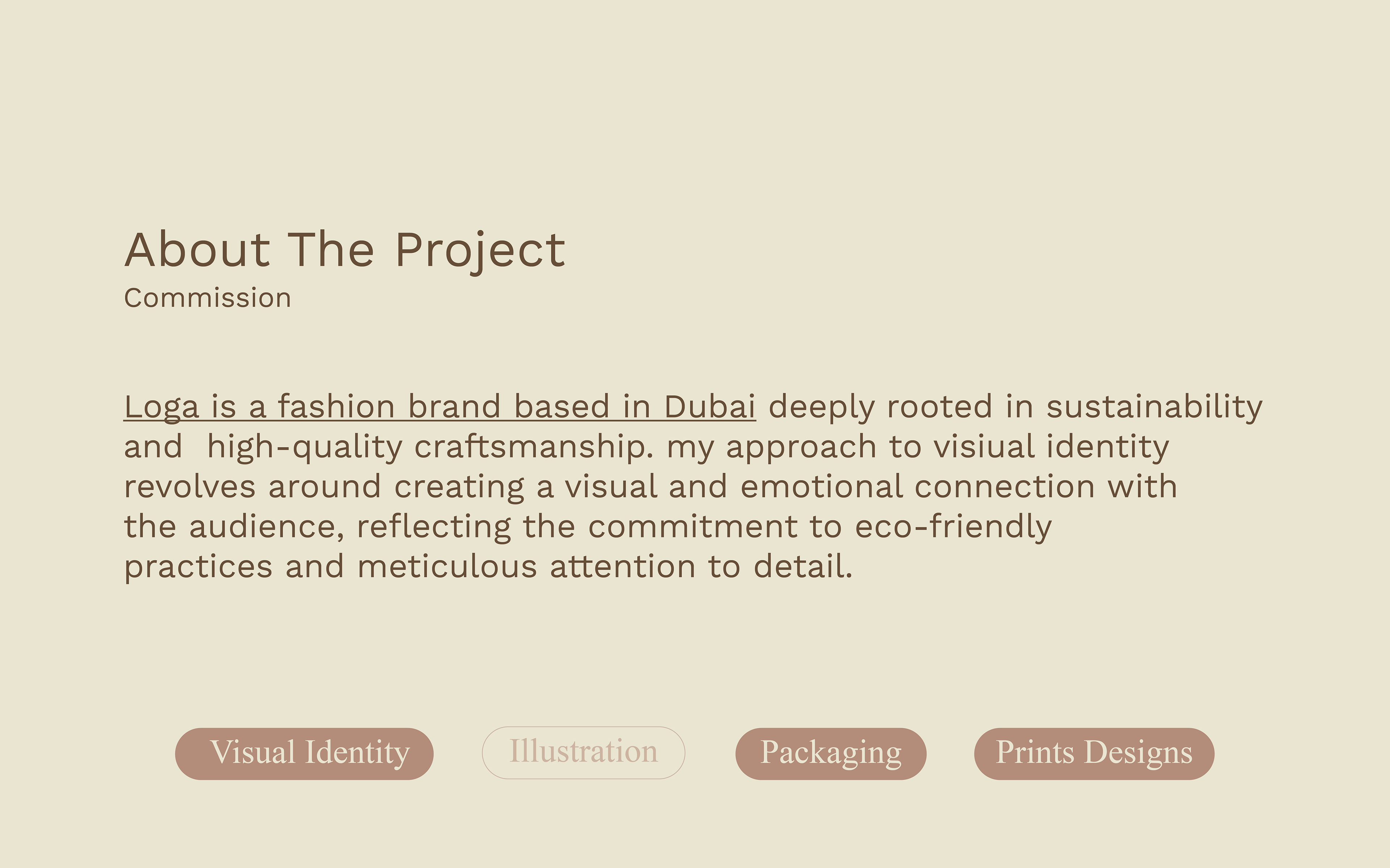Viewport: 1390px width, 868px height.
Task: Click the word craftsmanship in the description
Action: coord(534,448)
